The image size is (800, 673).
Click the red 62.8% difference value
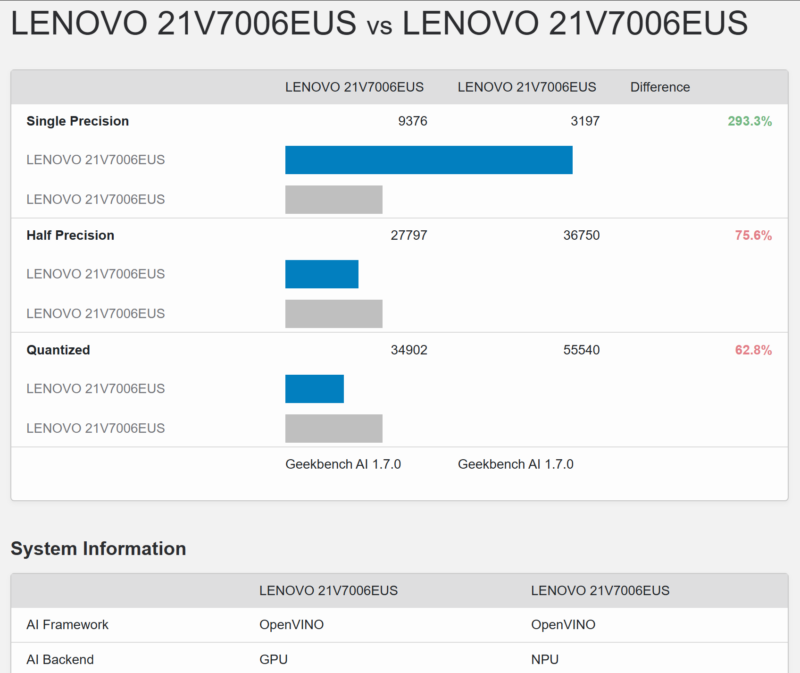pyautogui.click(x=753, y=350)
